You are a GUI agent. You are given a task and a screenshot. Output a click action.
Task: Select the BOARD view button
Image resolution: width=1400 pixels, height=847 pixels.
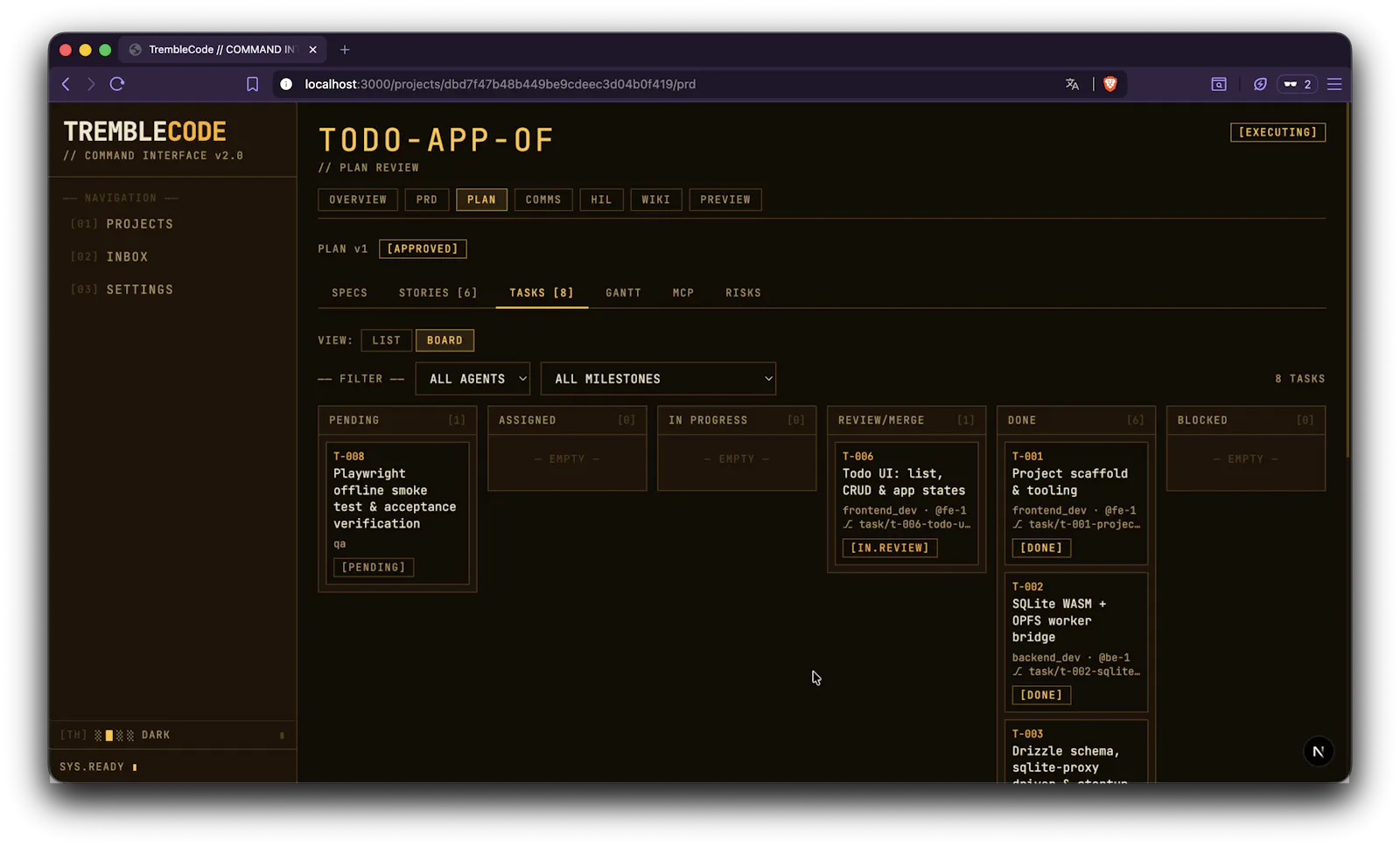(x=444, y=340)
